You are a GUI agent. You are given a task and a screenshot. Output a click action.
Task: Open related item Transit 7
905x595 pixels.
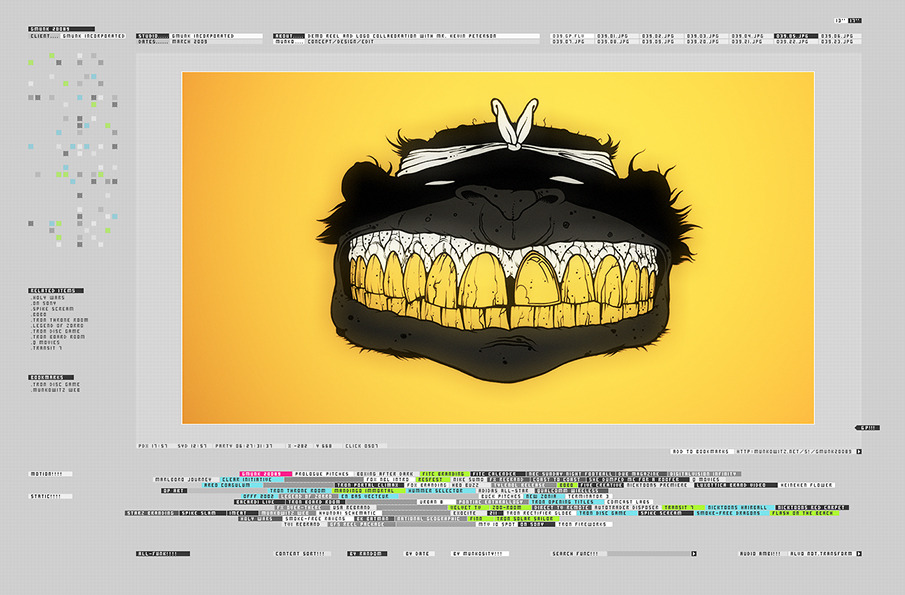click(46, 348)
